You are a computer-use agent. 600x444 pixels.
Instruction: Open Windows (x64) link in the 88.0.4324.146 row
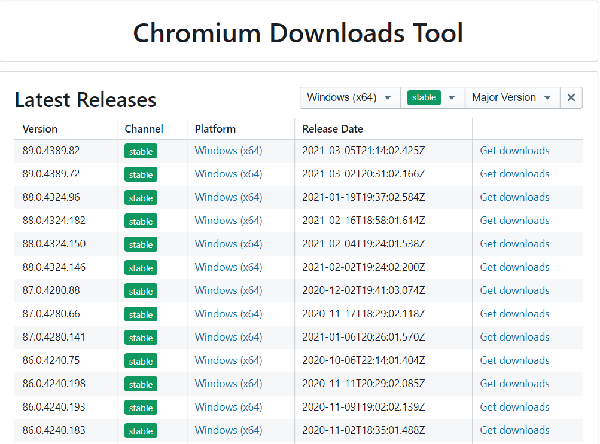point(228,267)
